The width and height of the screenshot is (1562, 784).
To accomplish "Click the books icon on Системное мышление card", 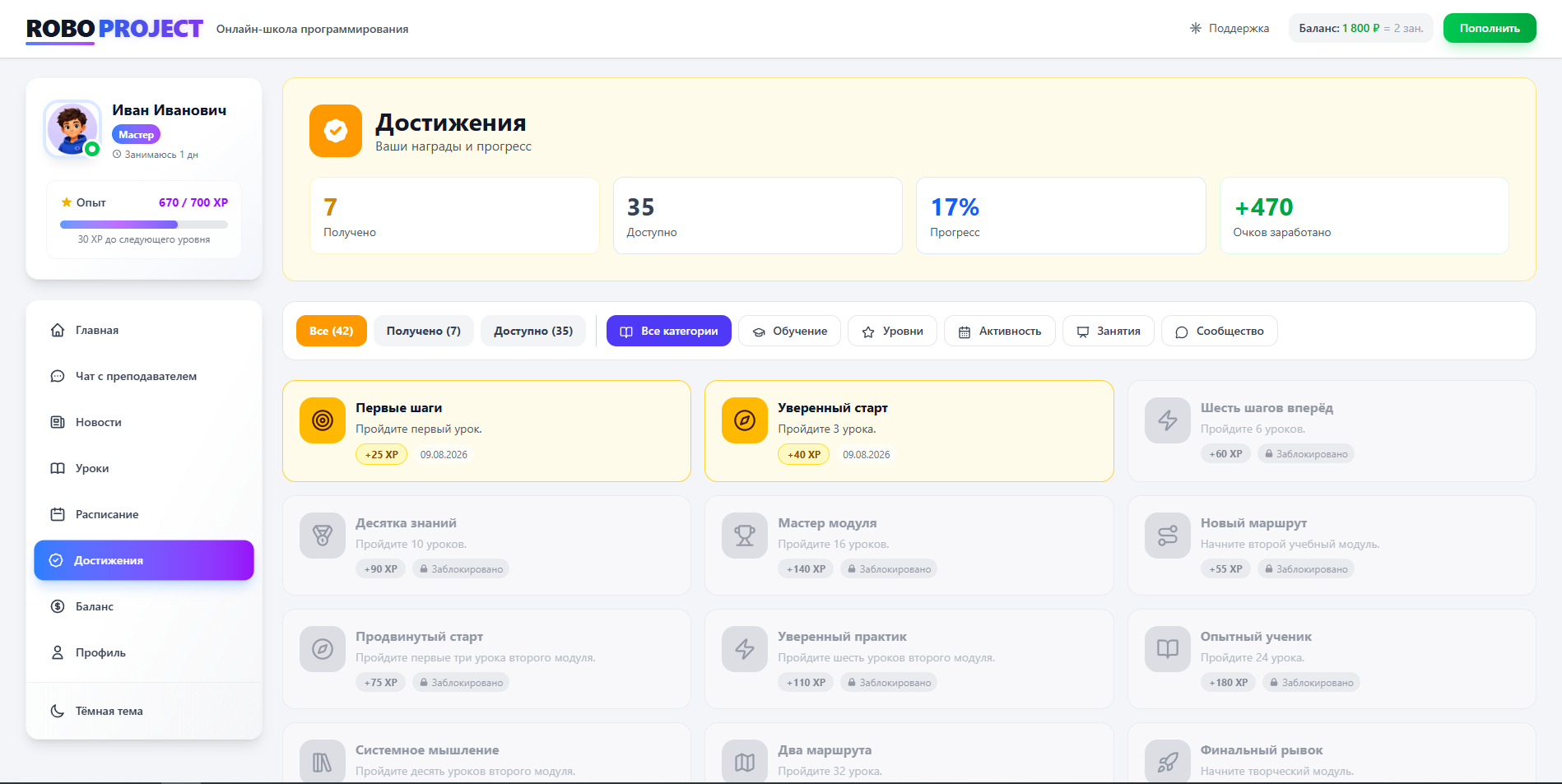I will tap(323, 762).
